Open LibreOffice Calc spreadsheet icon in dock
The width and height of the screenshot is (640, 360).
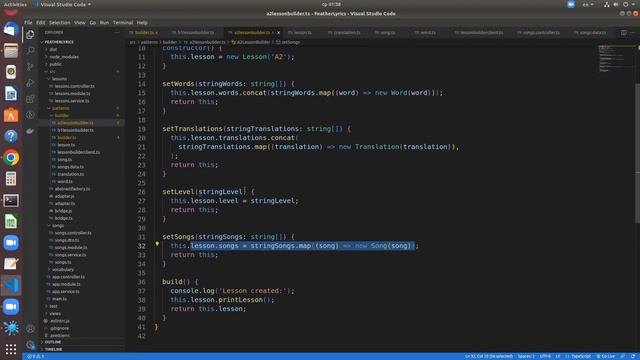(11, 221)
